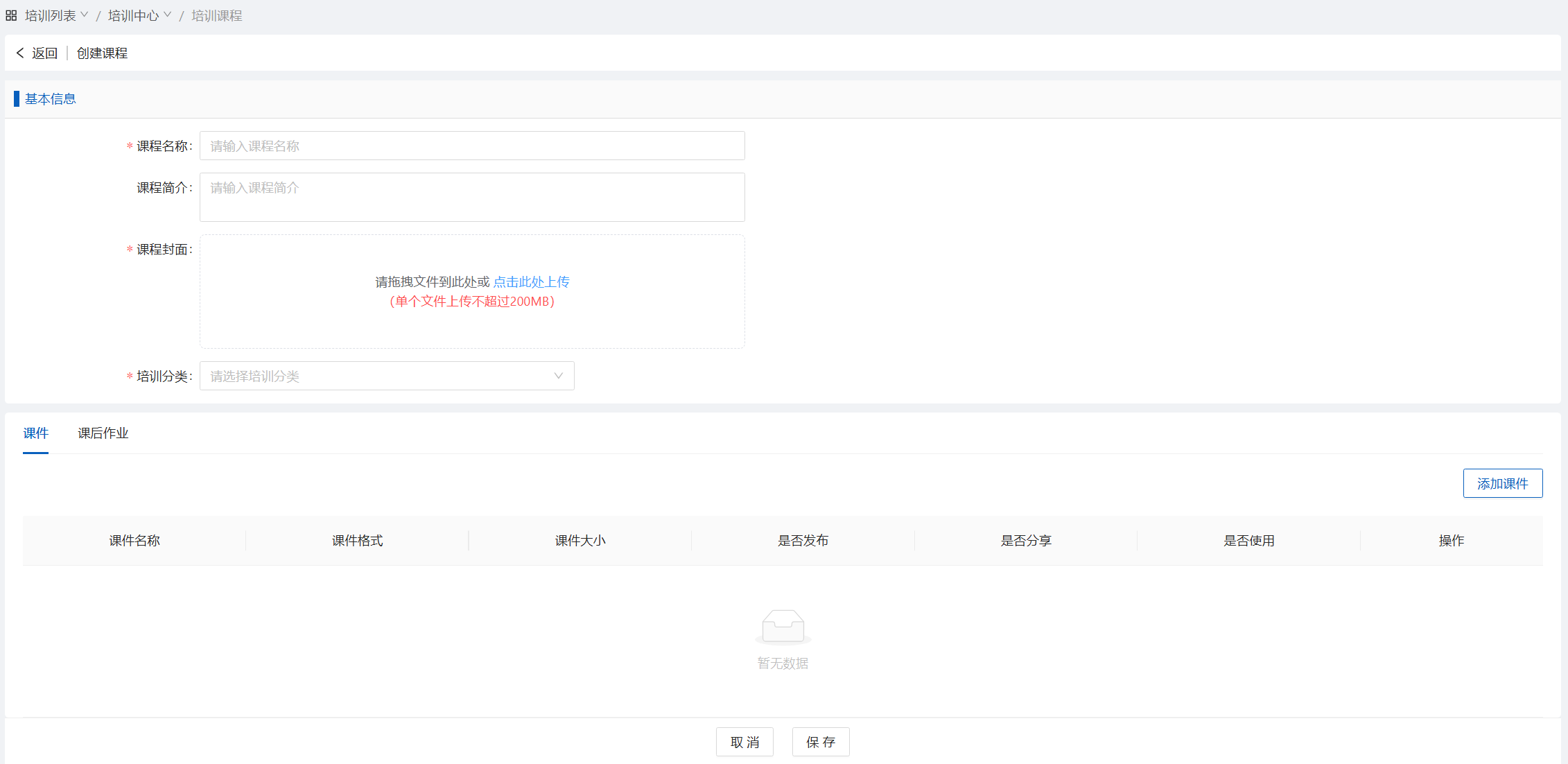Viewport: 1568px width, 764px height.
Task: Click the 课件名称 column header
Action: (x=134, y=541)
